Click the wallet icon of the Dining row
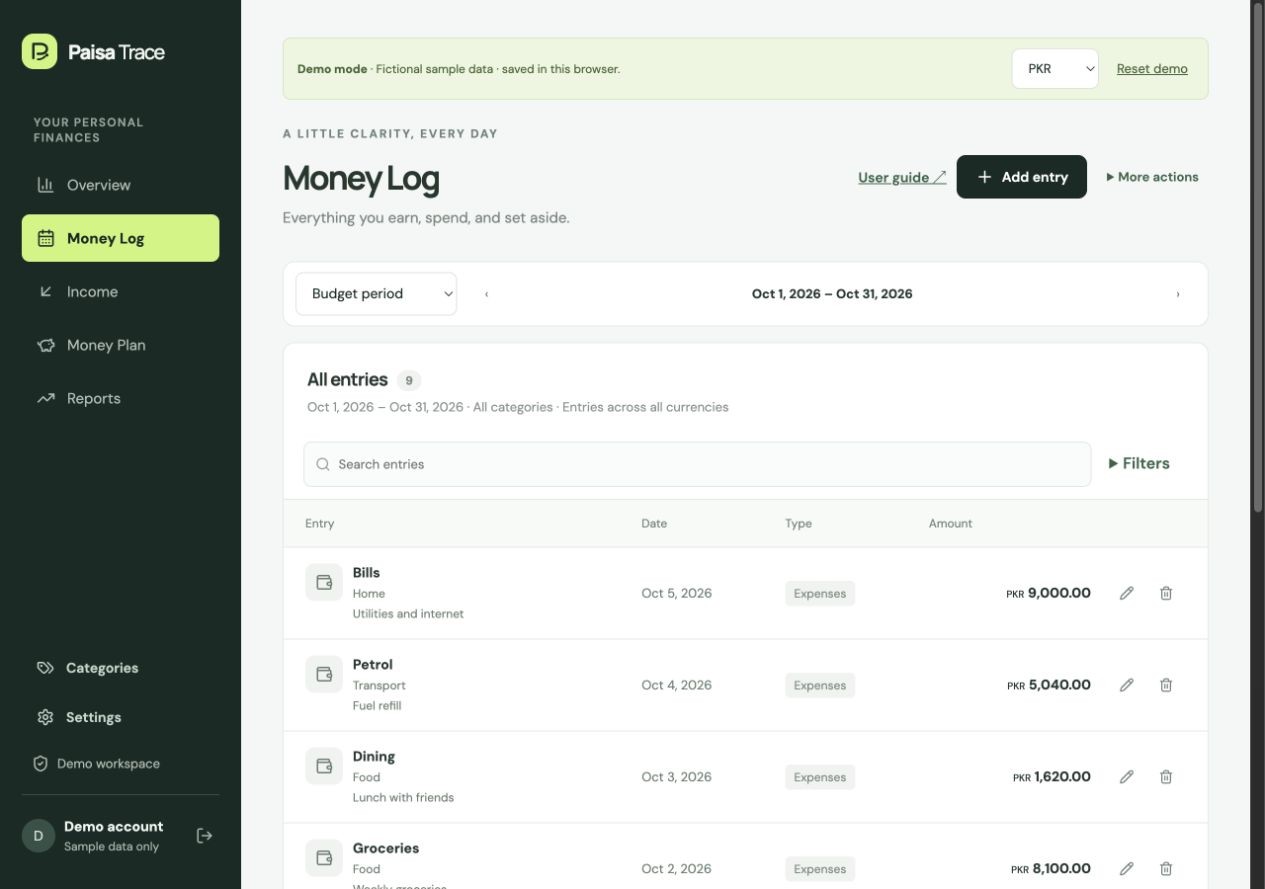The image size is (1265, 889). click(324, 766)
